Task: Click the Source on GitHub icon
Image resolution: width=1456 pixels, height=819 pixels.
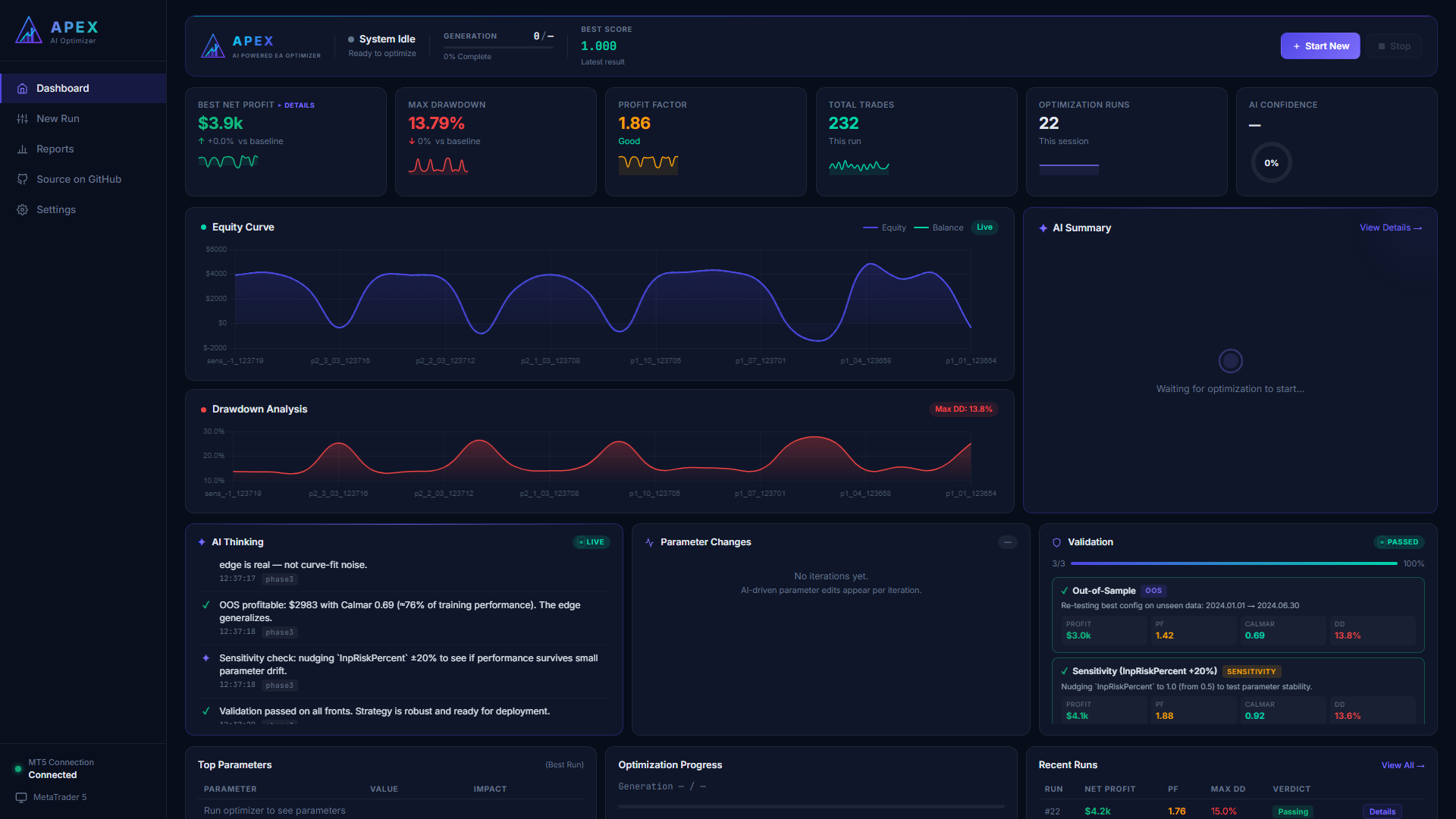Action: point(23,180)
